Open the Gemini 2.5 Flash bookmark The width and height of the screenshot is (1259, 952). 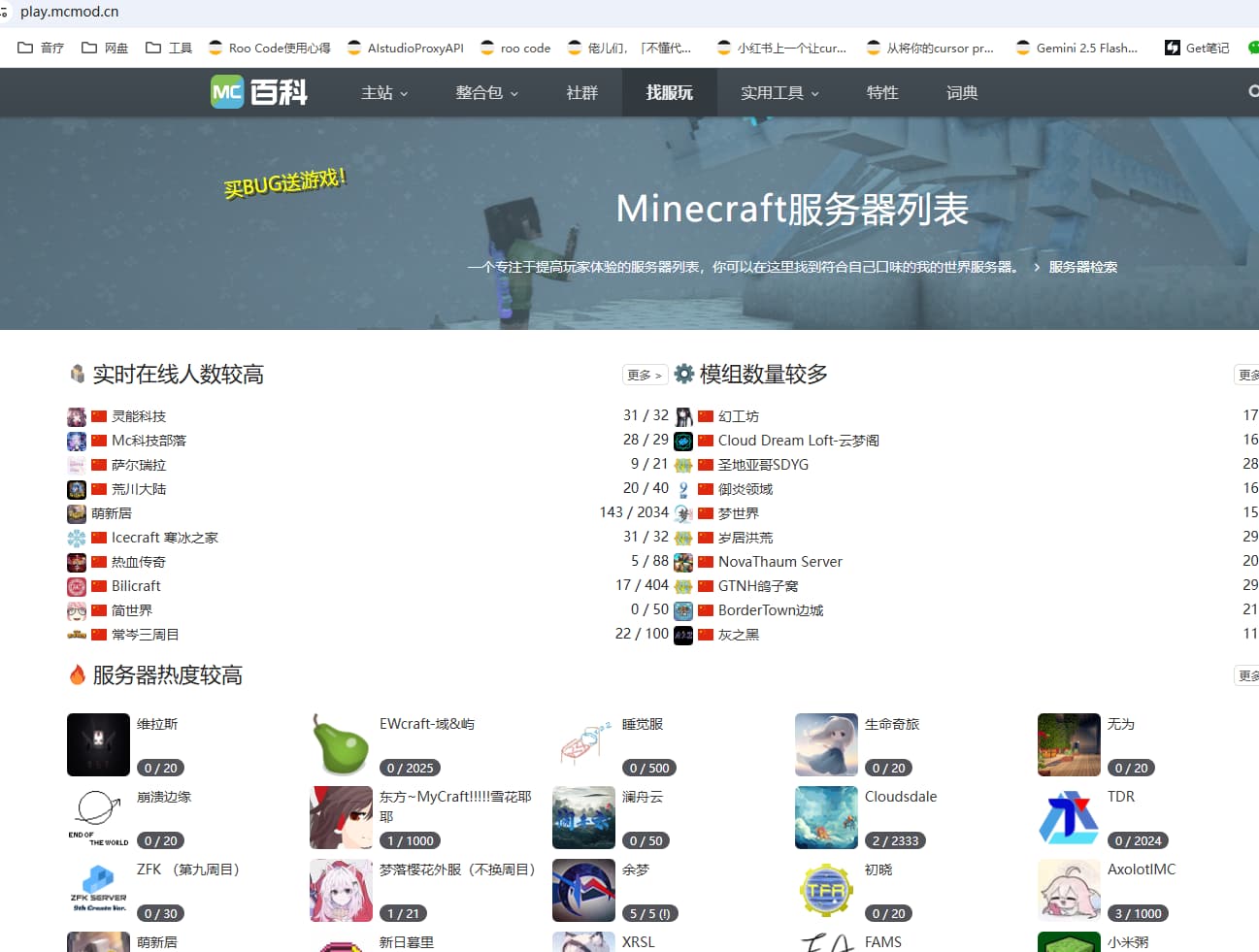point(1077,48)
